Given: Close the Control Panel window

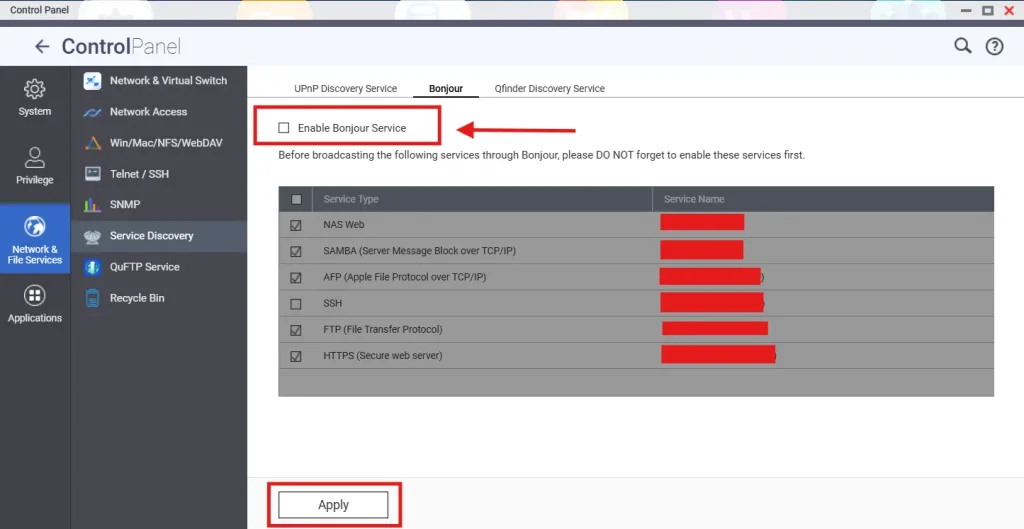Looking at the screenshot, I should [x=1009, y=10].
